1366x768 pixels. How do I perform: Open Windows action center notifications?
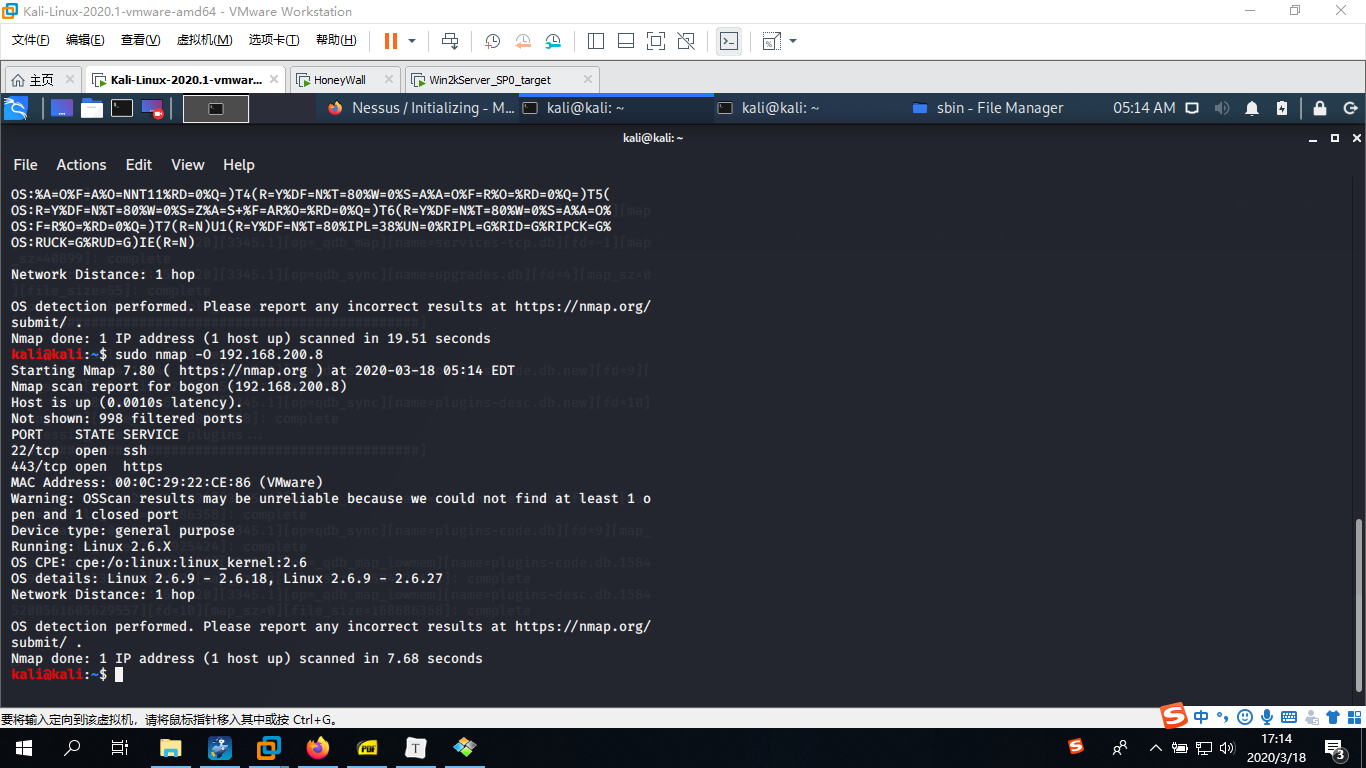pos(1334,747)
